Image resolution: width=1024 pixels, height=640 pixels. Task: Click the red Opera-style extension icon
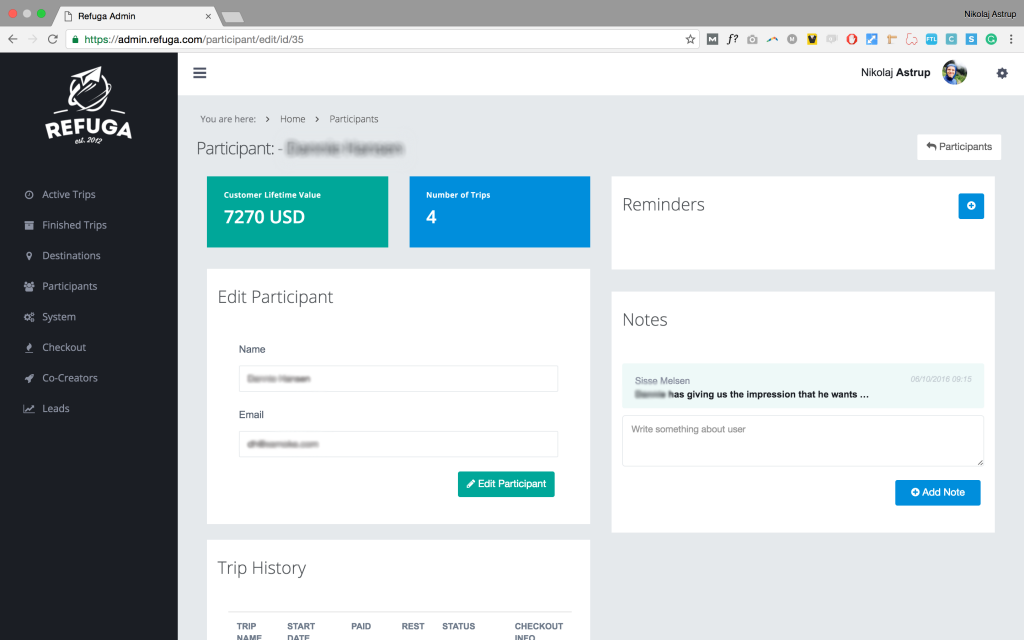click(852, 39)
